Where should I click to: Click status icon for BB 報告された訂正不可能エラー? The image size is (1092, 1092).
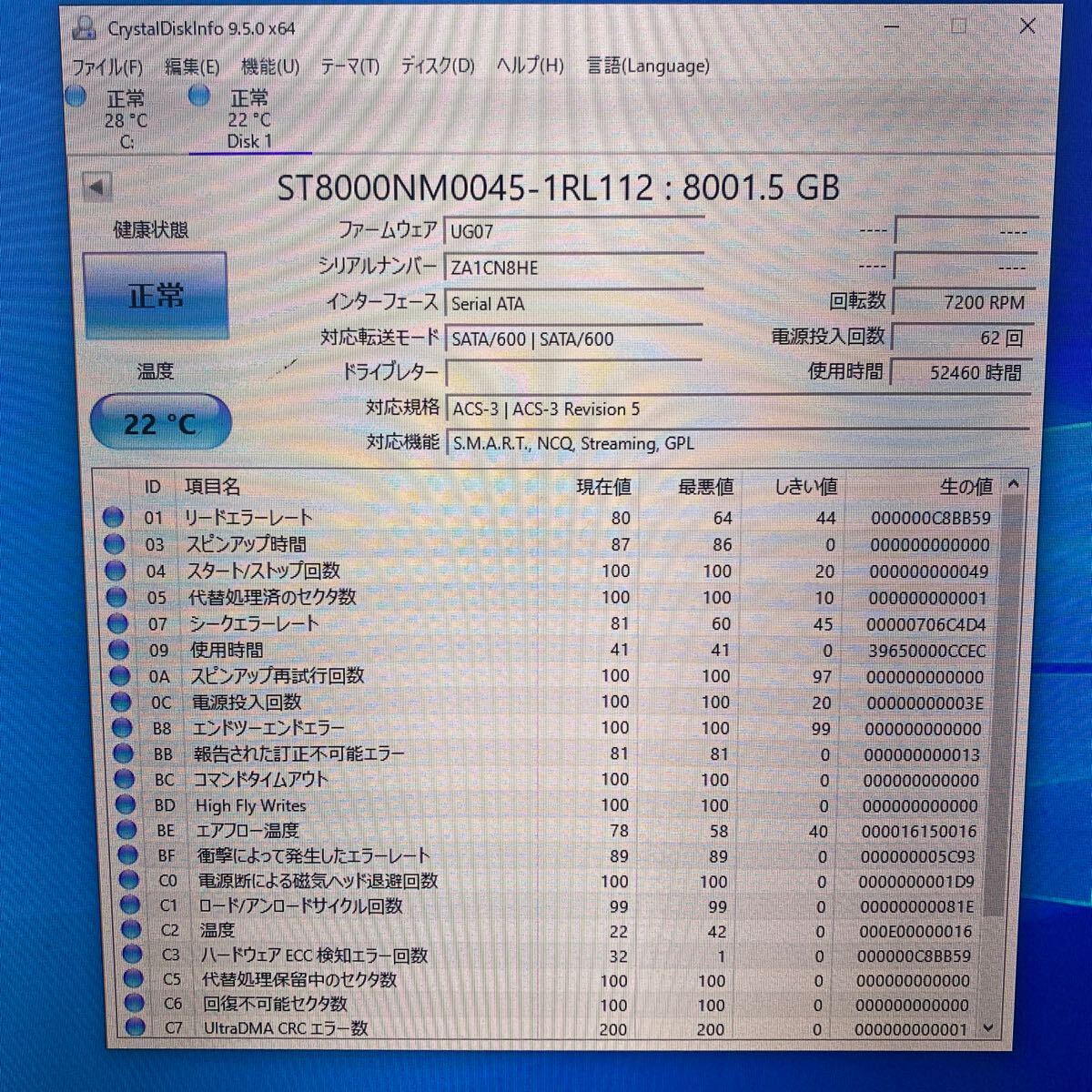tap(124, 753)
